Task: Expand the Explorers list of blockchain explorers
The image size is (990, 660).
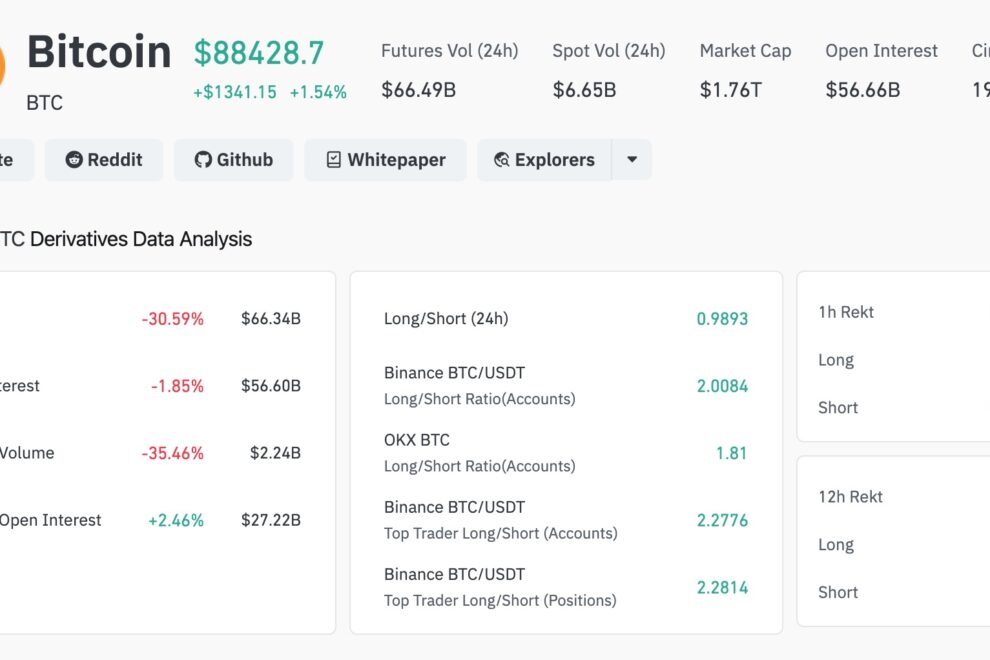Action: (x=632, y=159)
